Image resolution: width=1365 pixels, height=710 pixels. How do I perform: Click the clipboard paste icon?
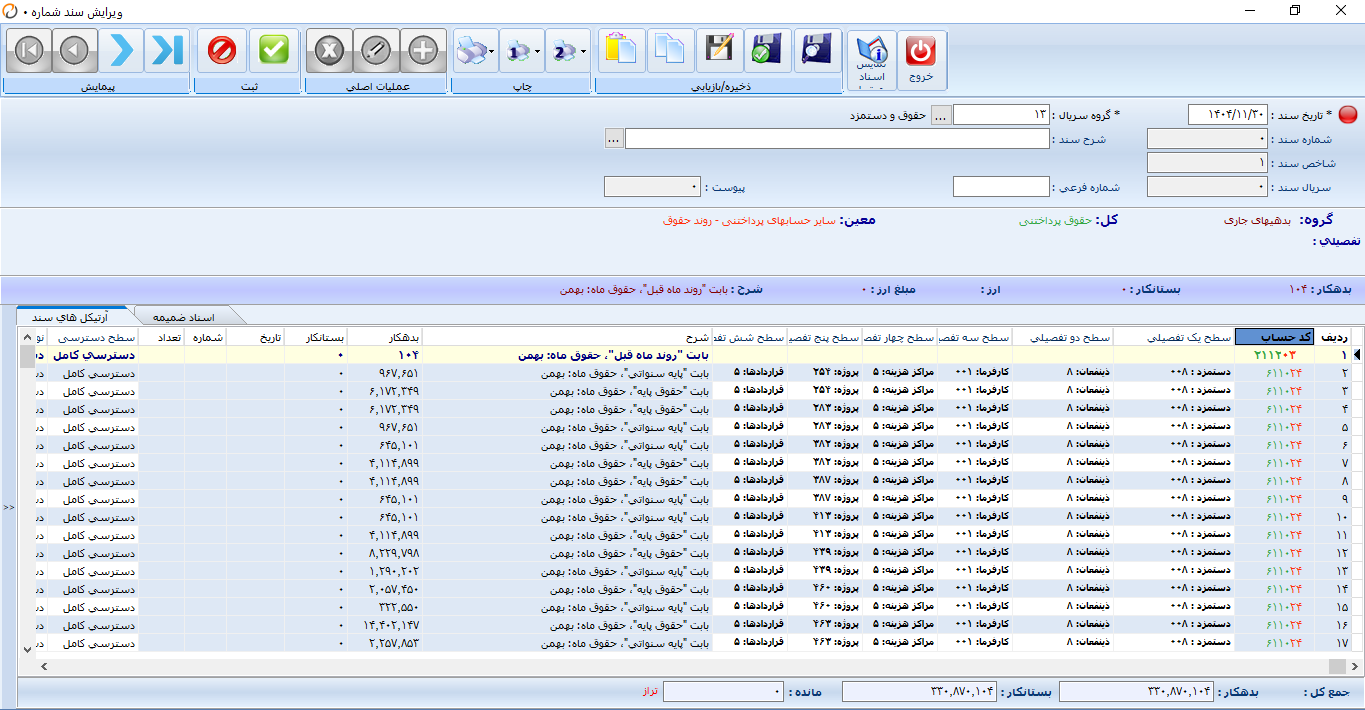pos(621,50)
